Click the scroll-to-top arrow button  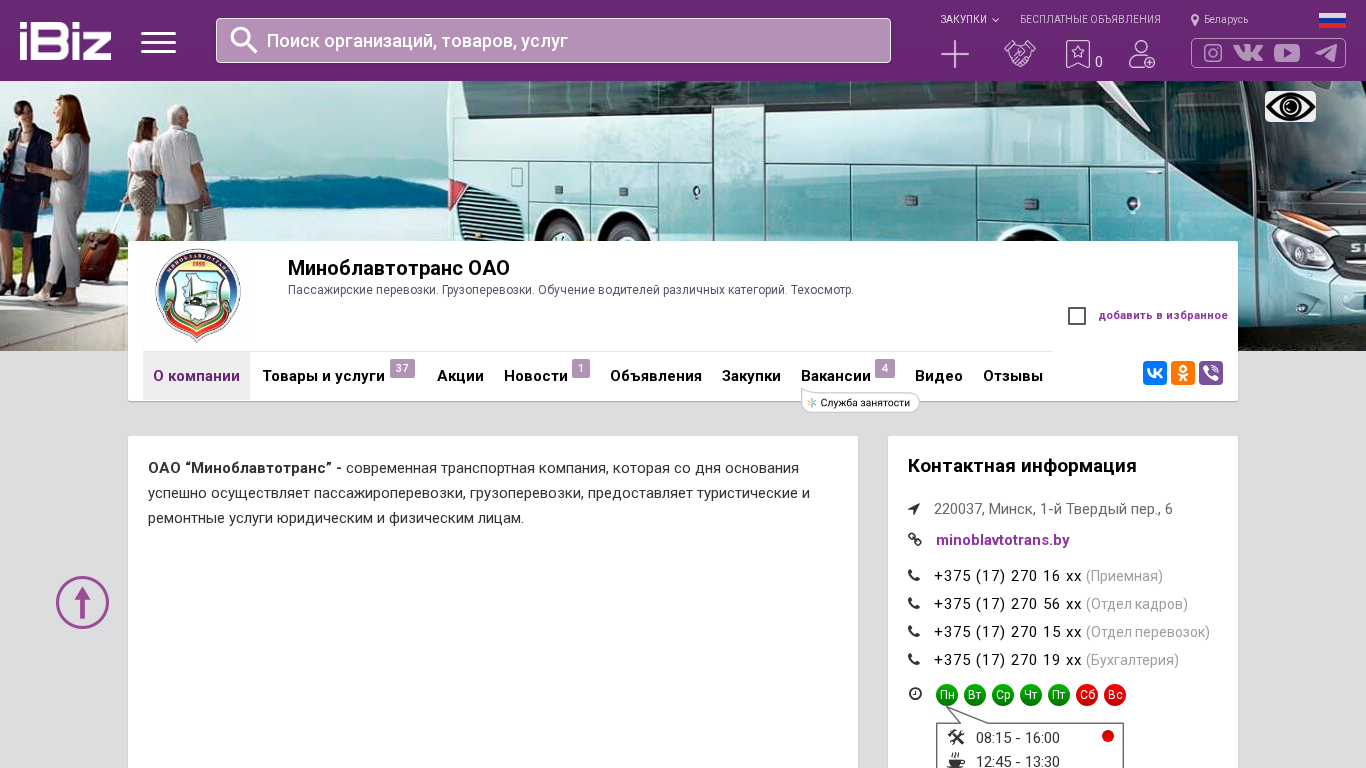82,602
